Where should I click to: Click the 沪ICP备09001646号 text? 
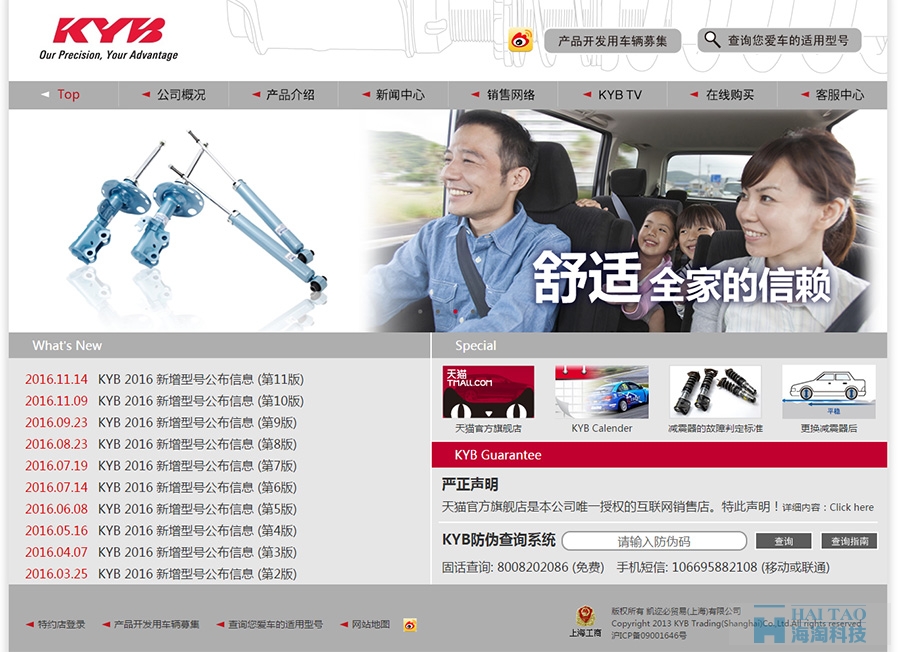click(649, 635)
